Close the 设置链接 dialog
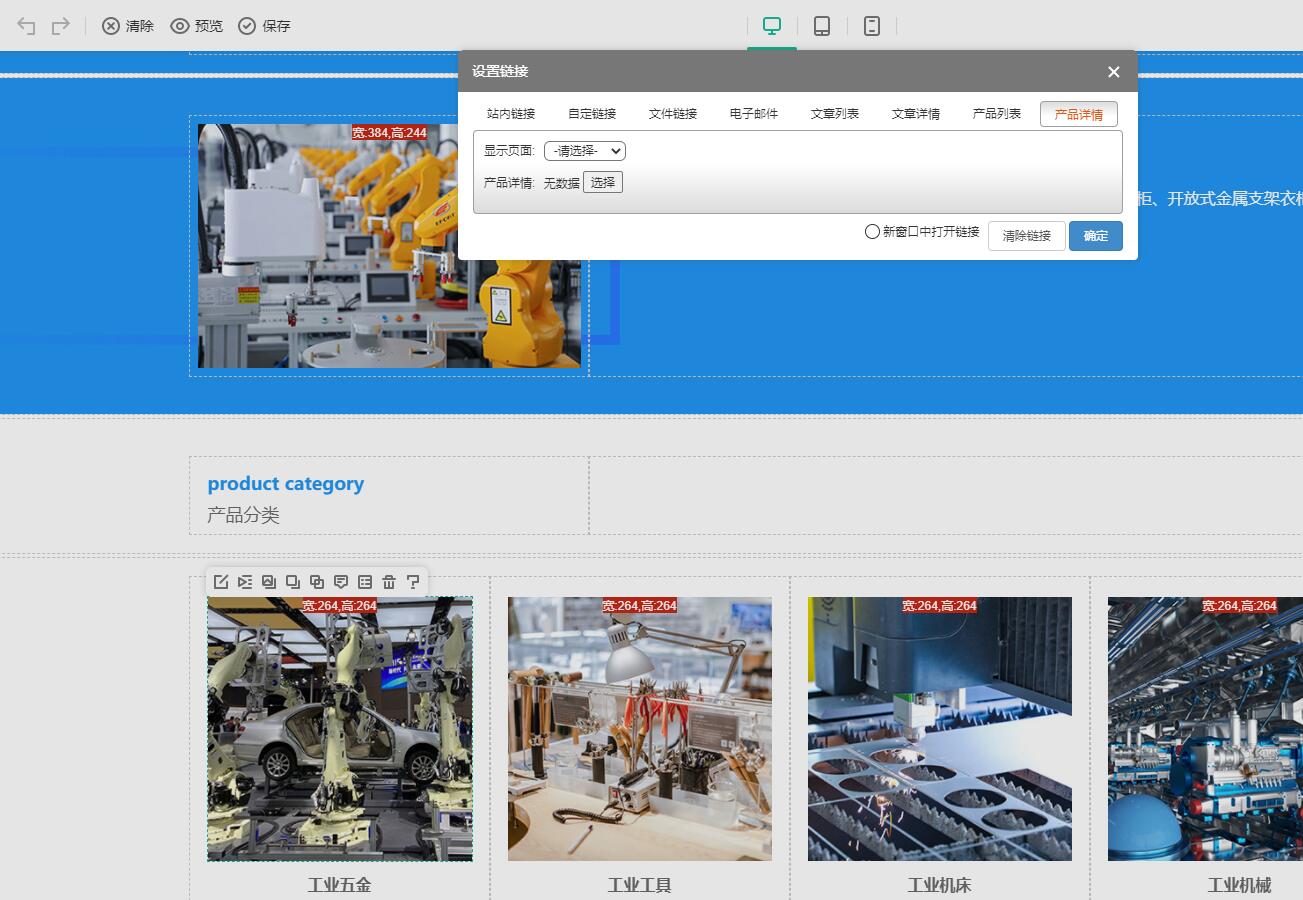The image size is (1303, 900). coord(1114,72)
